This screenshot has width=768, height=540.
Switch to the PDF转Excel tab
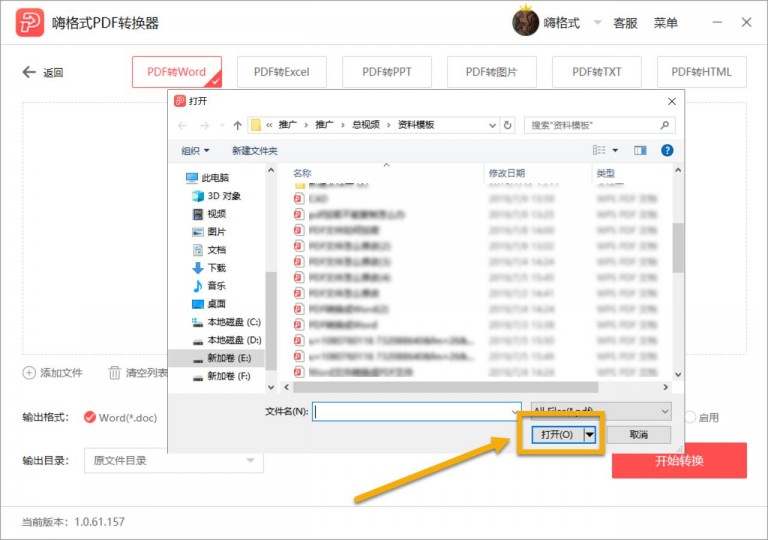(x=282, y=72)
